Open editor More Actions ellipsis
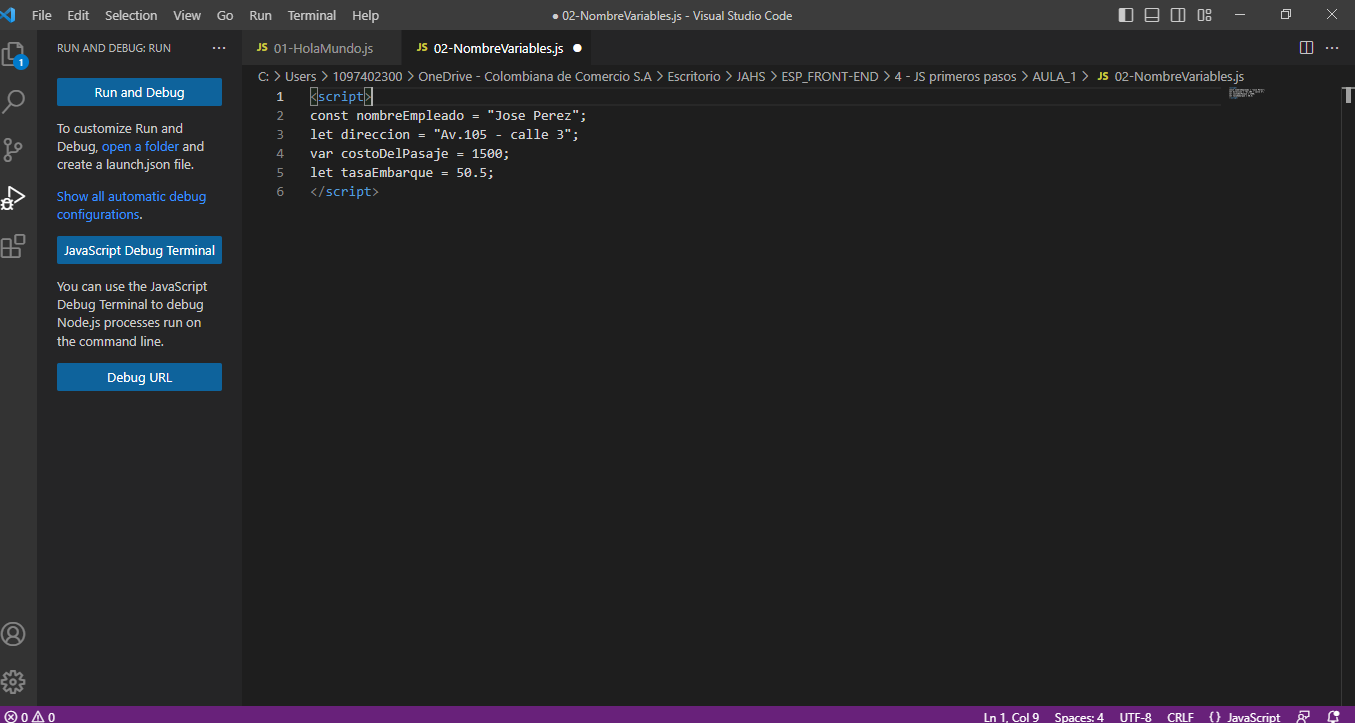The height and width of the screenshot is (723, 1355). tap(1331, 48)
